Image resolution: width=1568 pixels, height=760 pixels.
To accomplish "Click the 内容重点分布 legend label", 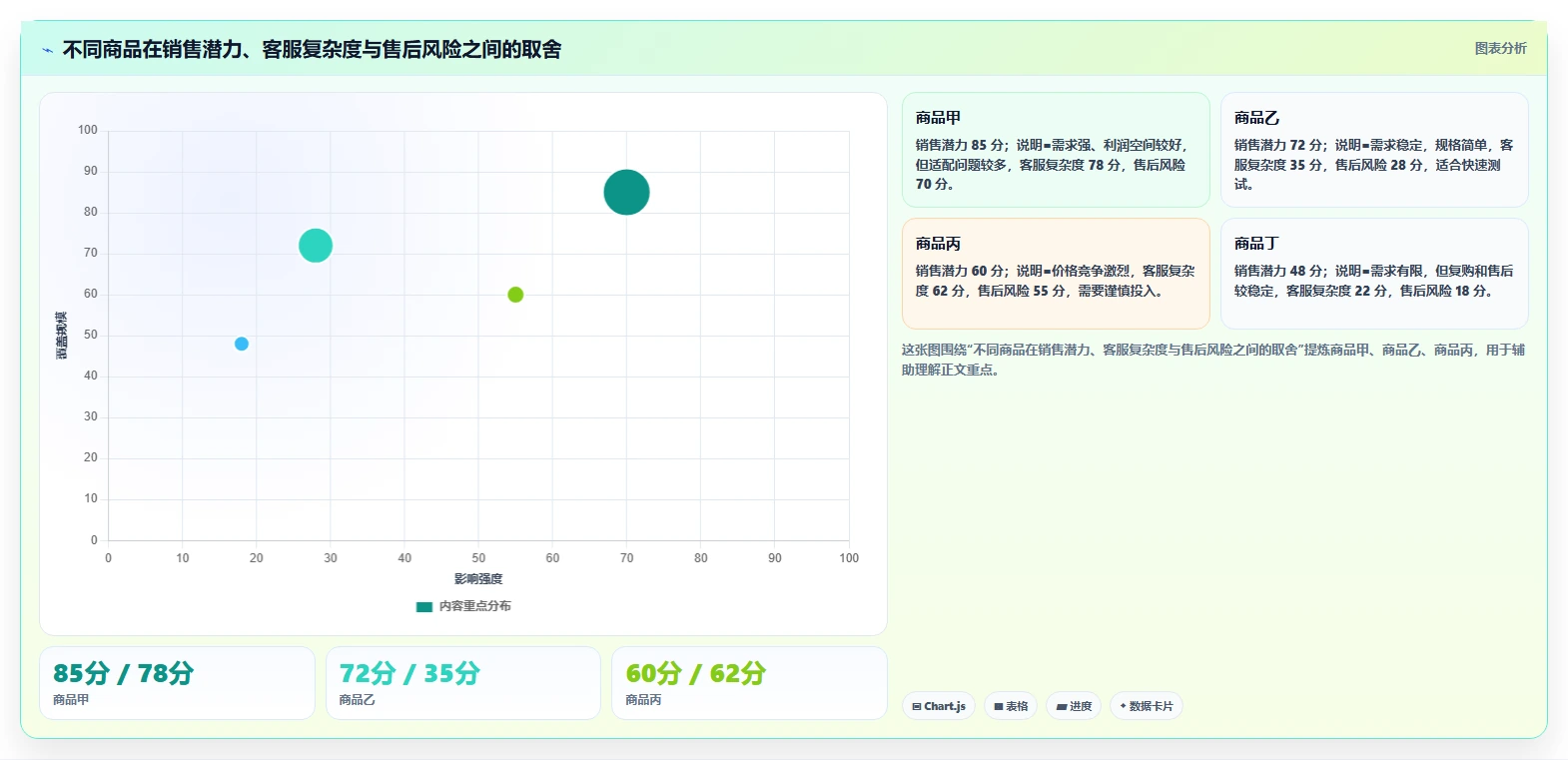I will (x=474, y=606).
